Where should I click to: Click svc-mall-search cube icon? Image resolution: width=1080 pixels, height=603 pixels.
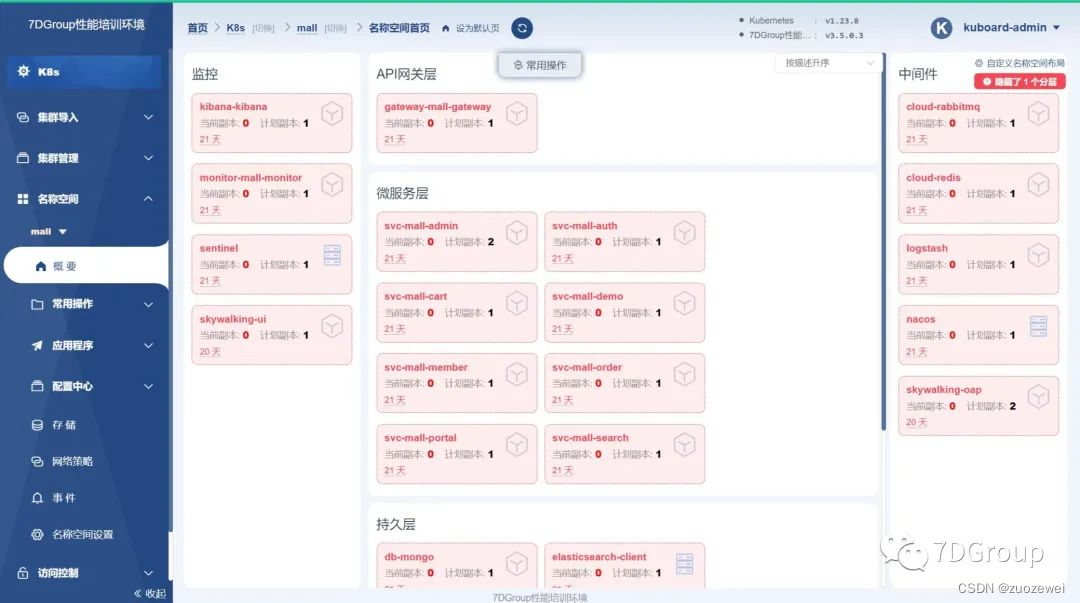point(684,444)
